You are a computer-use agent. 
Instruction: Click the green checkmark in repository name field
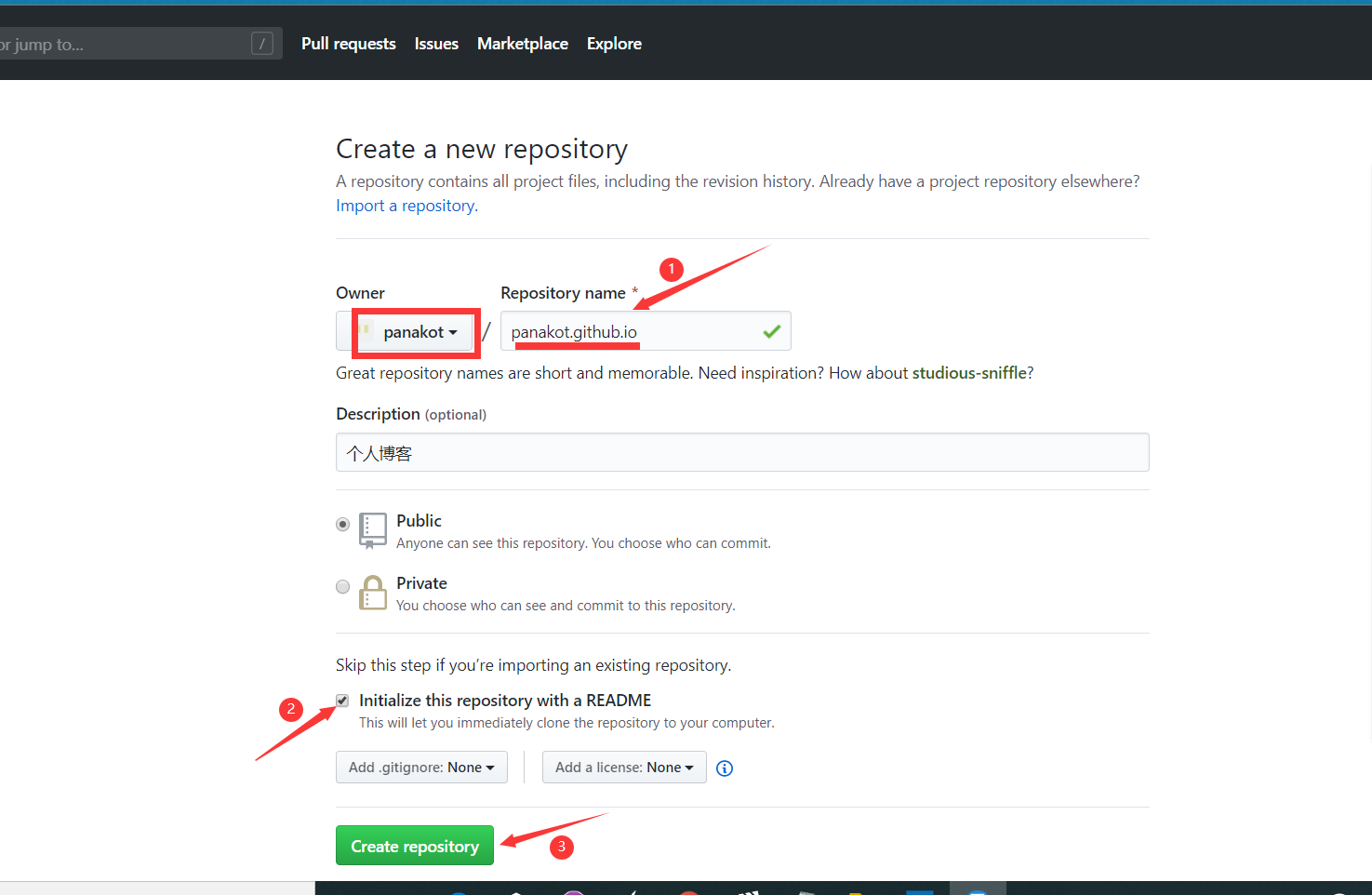click(x=771, y=331)
